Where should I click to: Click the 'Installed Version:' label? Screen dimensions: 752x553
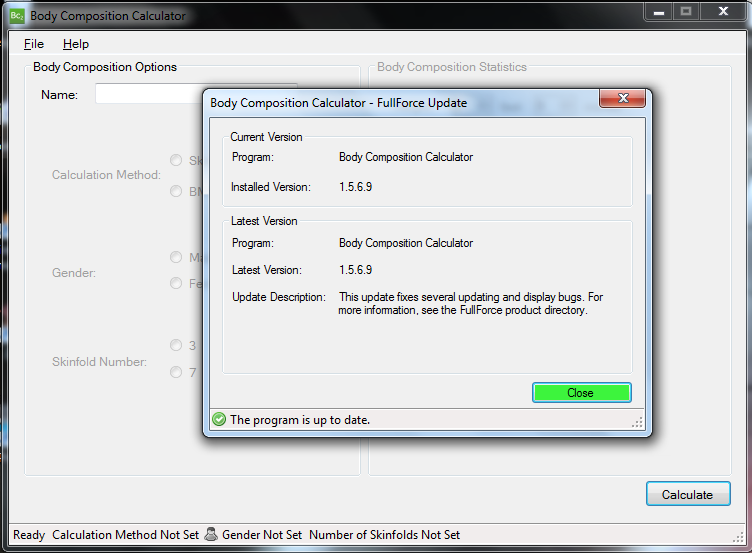tap(270, 187)
